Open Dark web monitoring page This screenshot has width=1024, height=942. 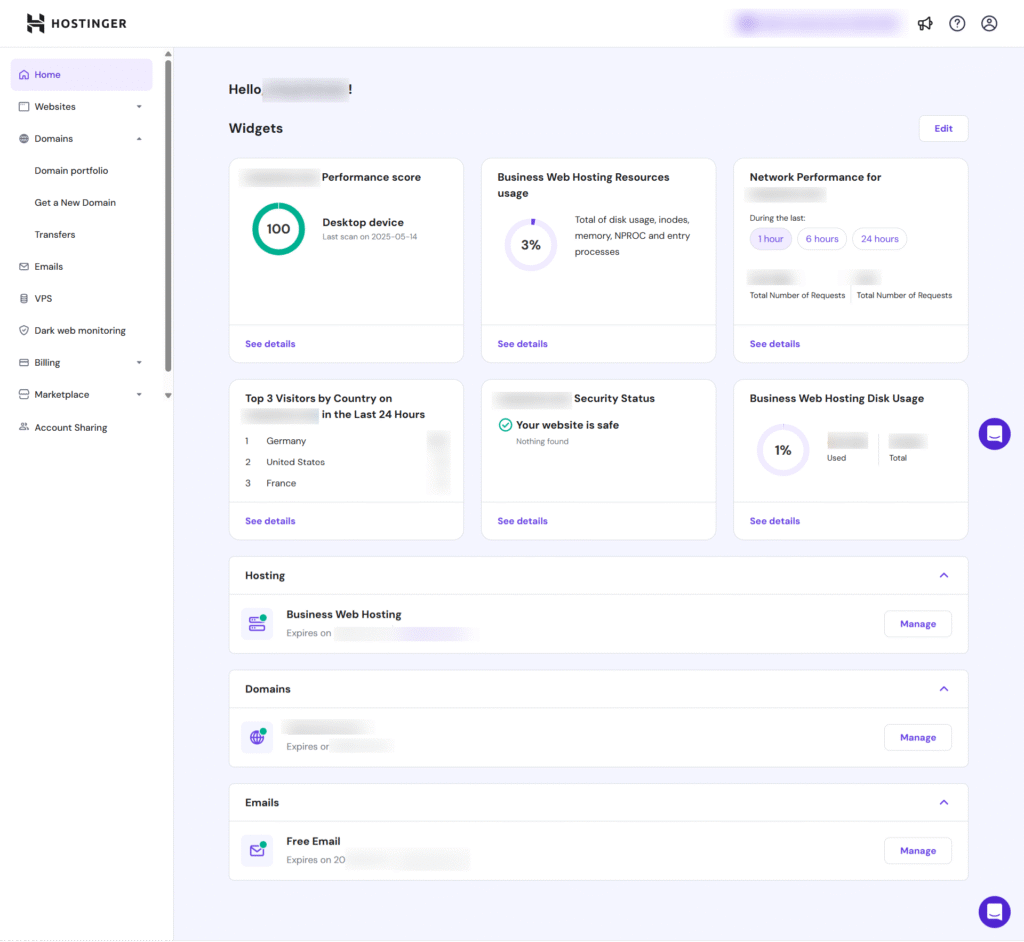pyautogui.click(x=80, y=331)
